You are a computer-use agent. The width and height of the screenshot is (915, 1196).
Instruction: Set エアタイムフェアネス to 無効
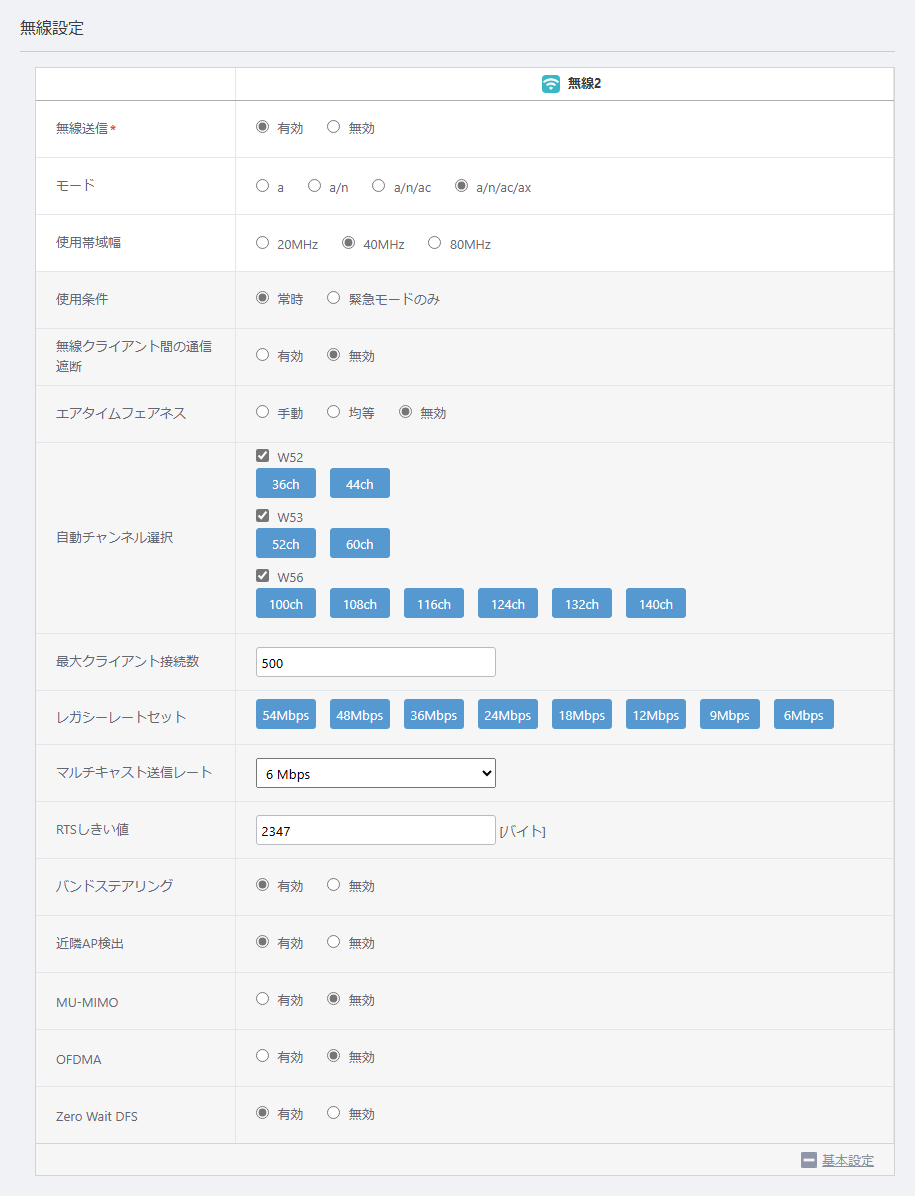406,412
